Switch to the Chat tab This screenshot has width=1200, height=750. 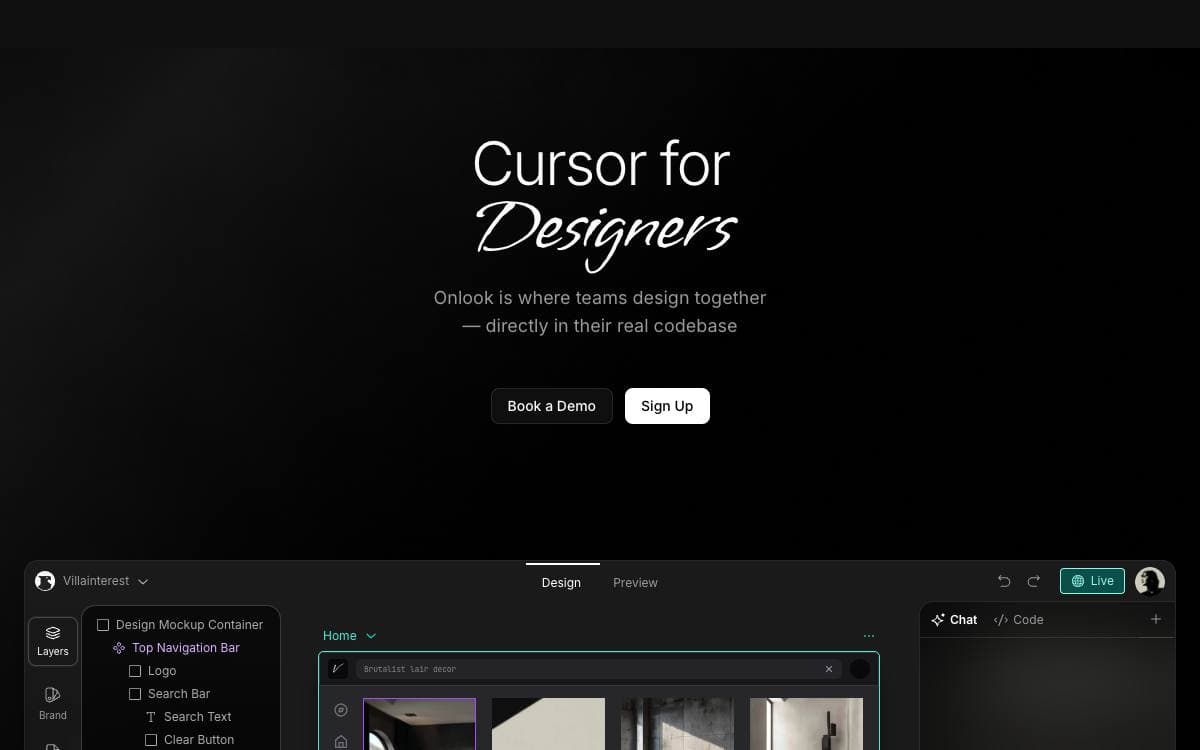(954, 620)
